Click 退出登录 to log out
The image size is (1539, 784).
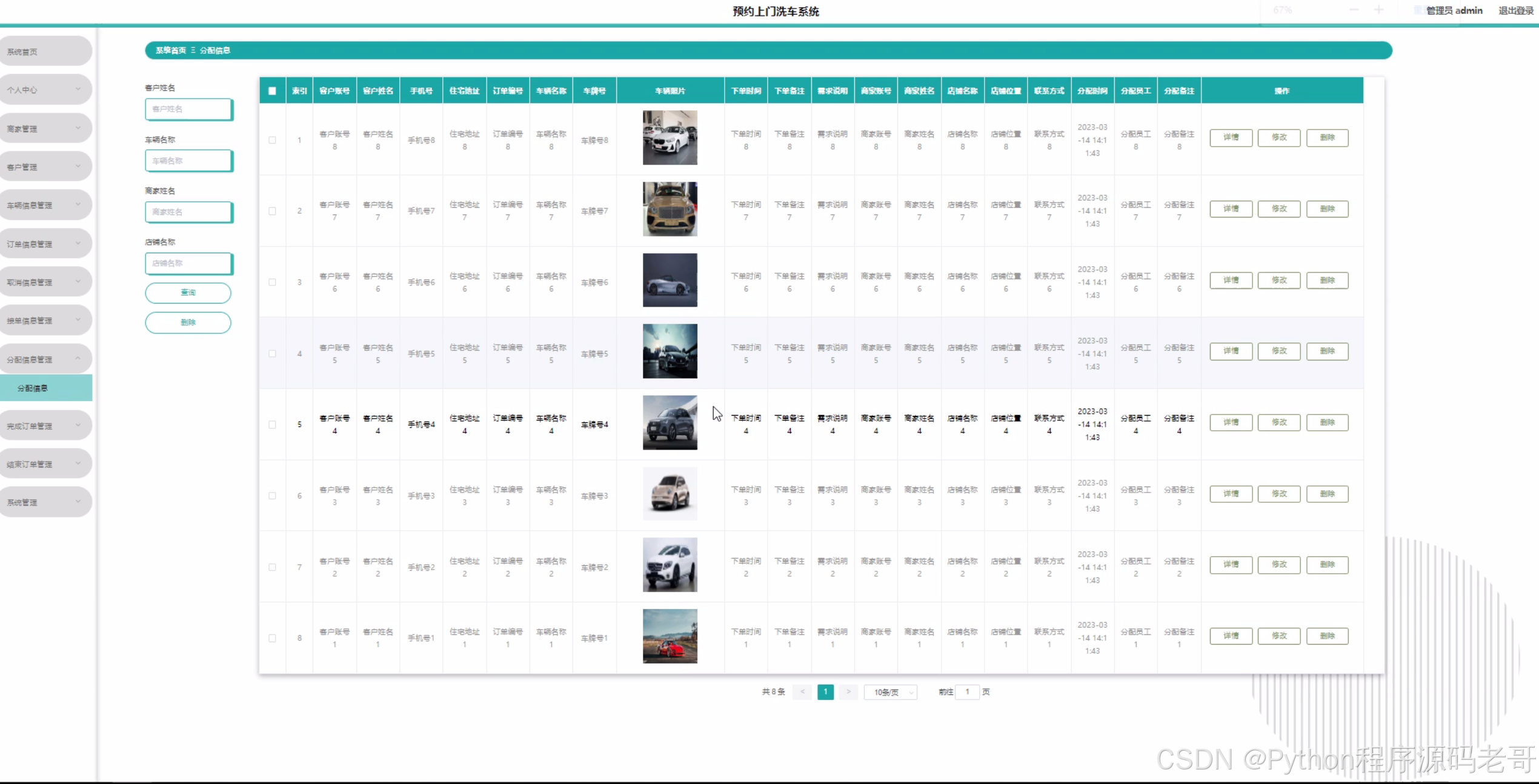pos(1515,10)
